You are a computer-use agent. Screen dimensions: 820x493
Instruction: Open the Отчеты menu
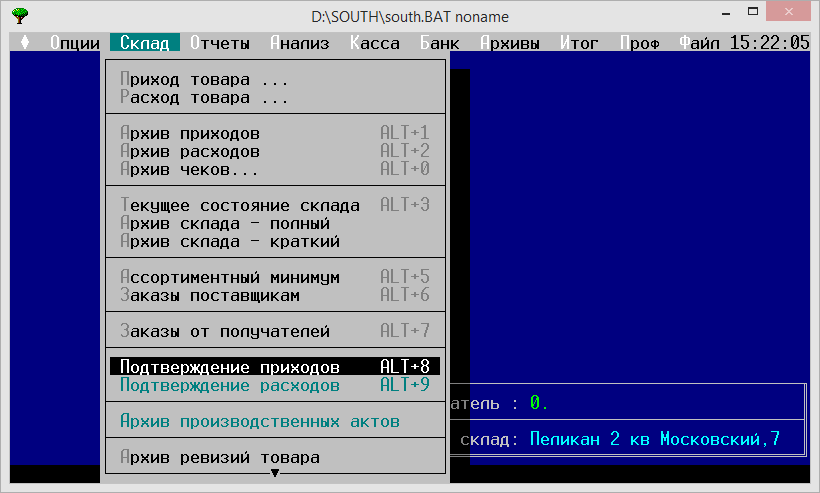click(x=219, y=43)
